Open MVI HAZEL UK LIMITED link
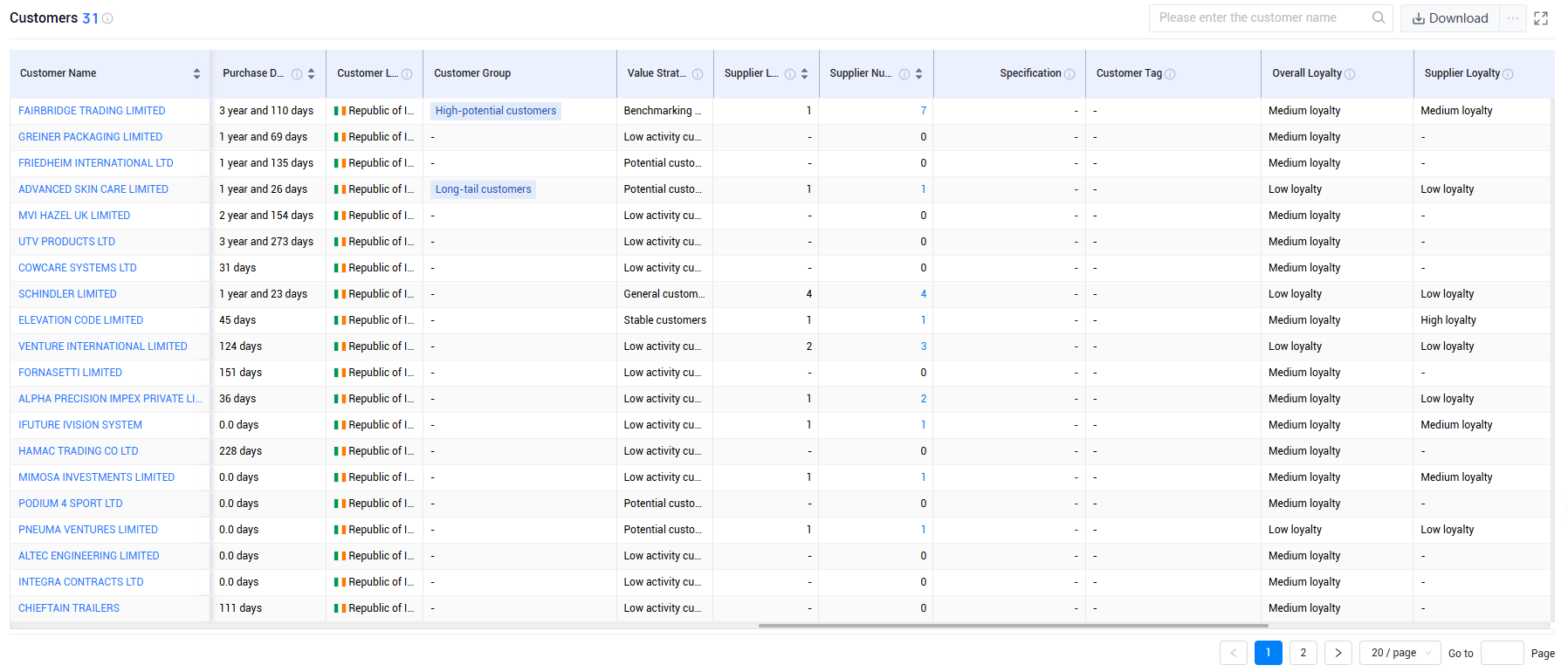The height and width of the screenshot is (672, 1568). point(74,216)
